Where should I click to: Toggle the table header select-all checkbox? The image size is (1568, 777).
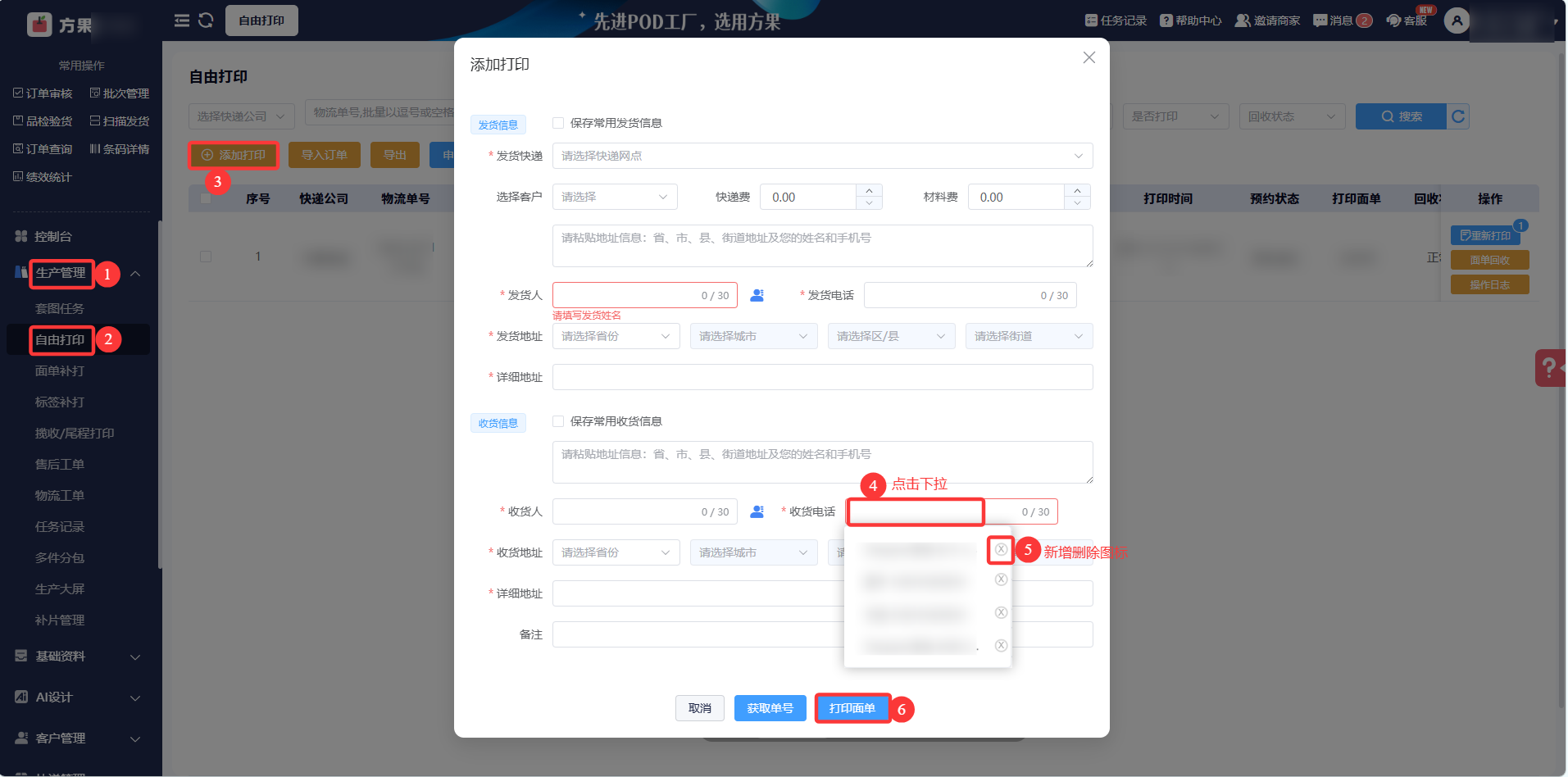click(206, 198)
